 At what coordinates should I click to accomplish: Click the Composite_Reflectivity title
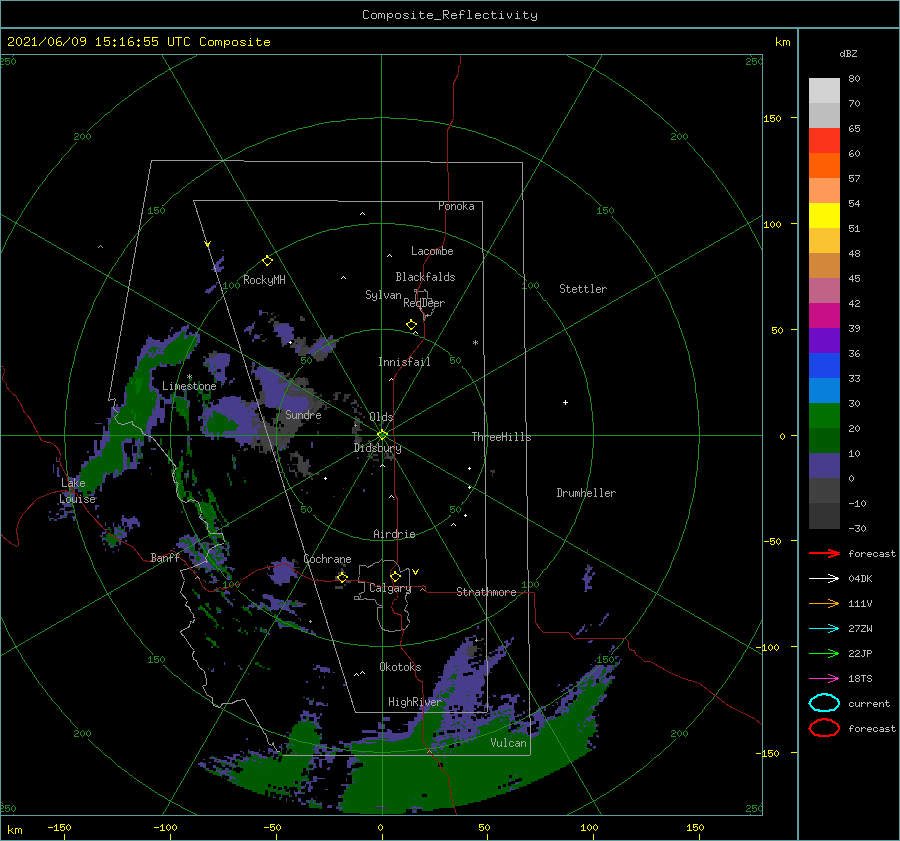point(450,15)
